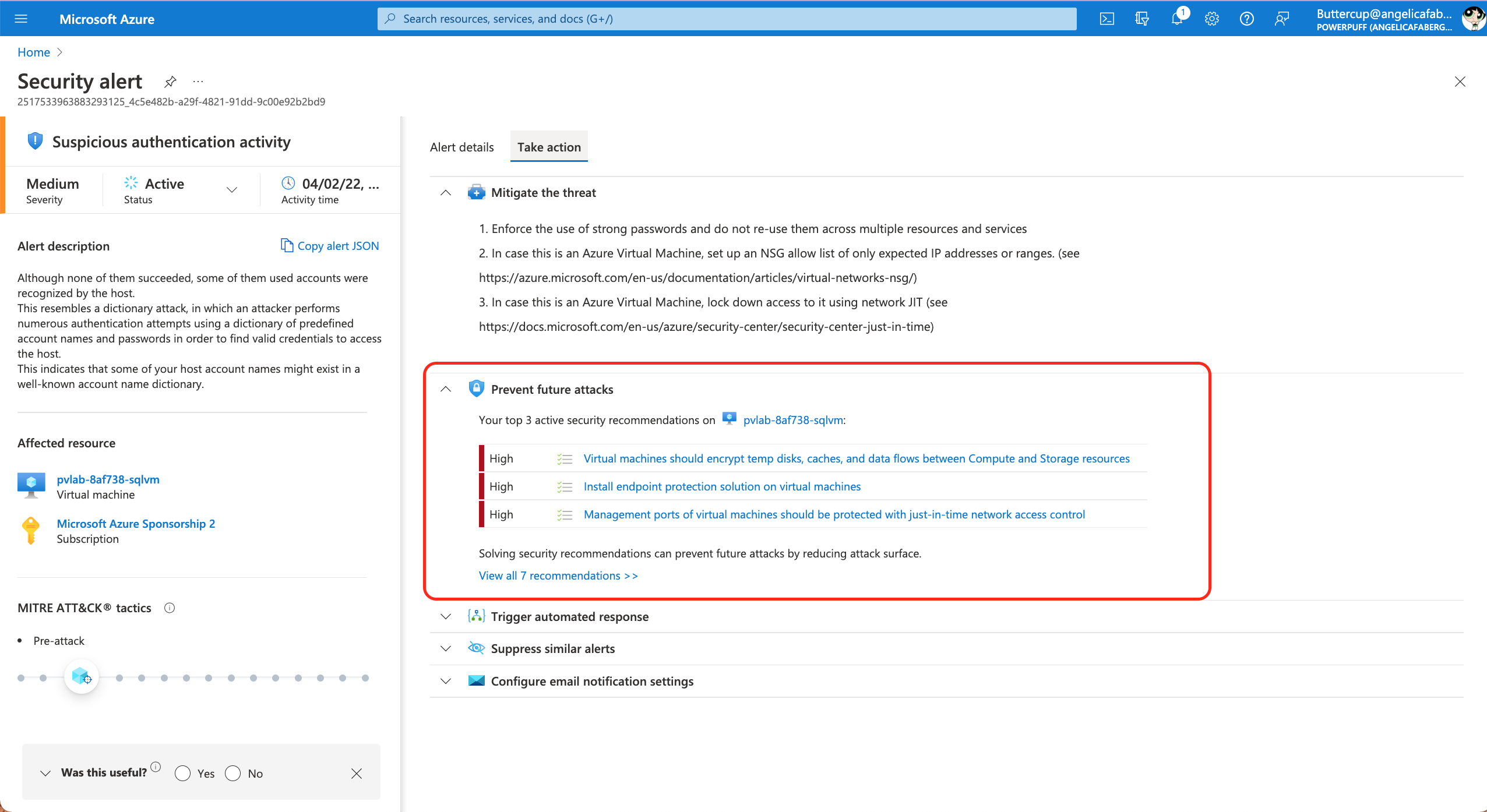This screenshot has height=812, width=1487.
Task: Switch to the Alert details tab
Action: (461, 147)
